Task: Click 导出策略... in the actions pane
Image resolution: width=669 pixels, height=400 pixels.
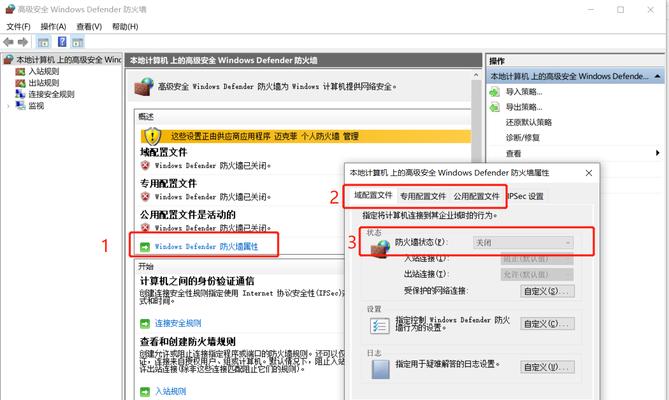Action: [524, 107]
